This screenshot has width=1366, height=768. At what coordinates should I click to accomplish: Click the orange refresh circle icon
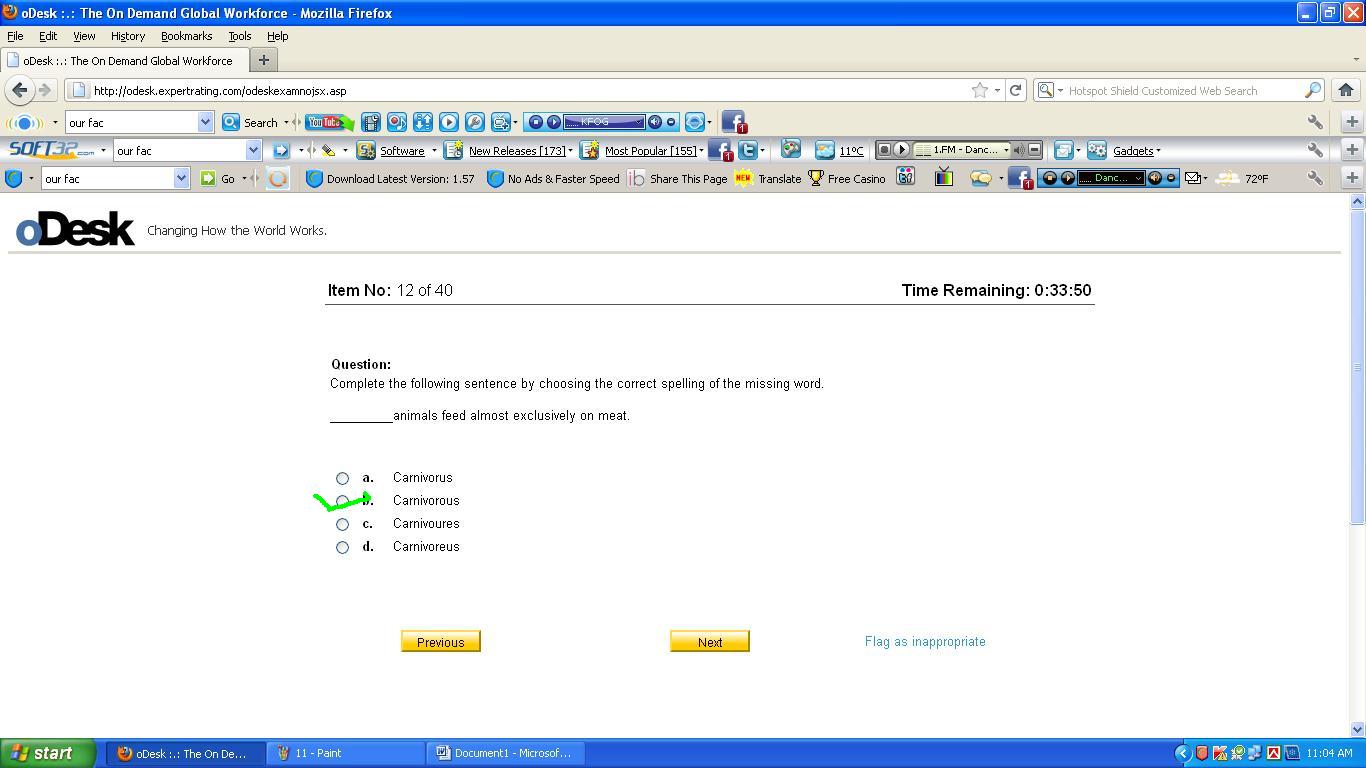pos(277,178)
